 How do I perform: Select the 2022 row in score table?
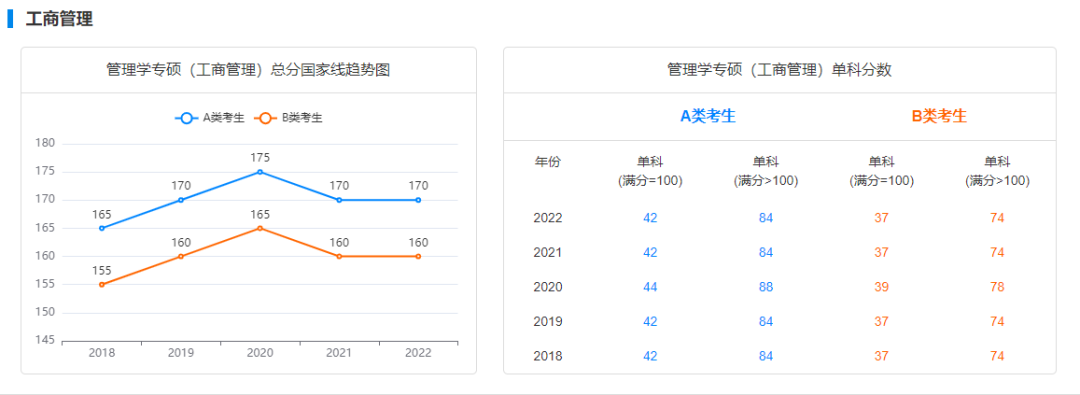(x=780, y=218)
